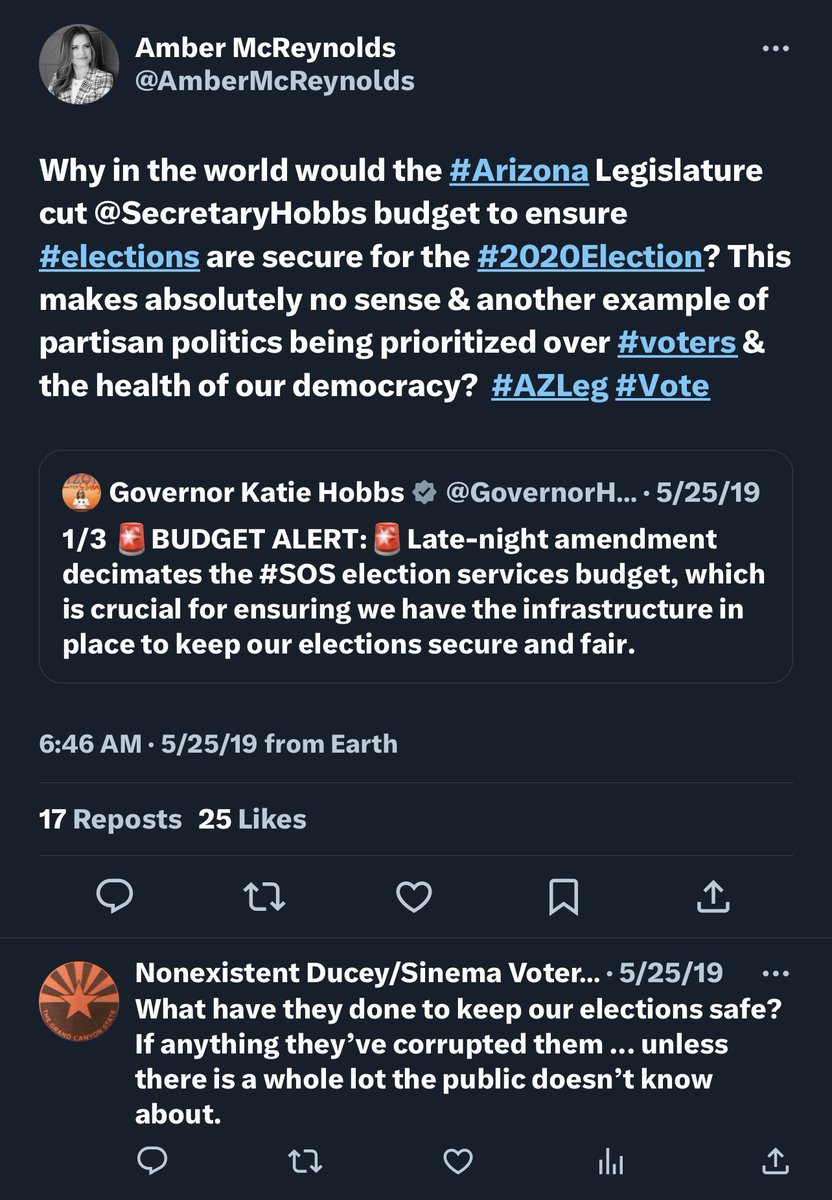
Task: Share the Nonexistent Ducey/Sinema reply
Action: point(775,1160)
